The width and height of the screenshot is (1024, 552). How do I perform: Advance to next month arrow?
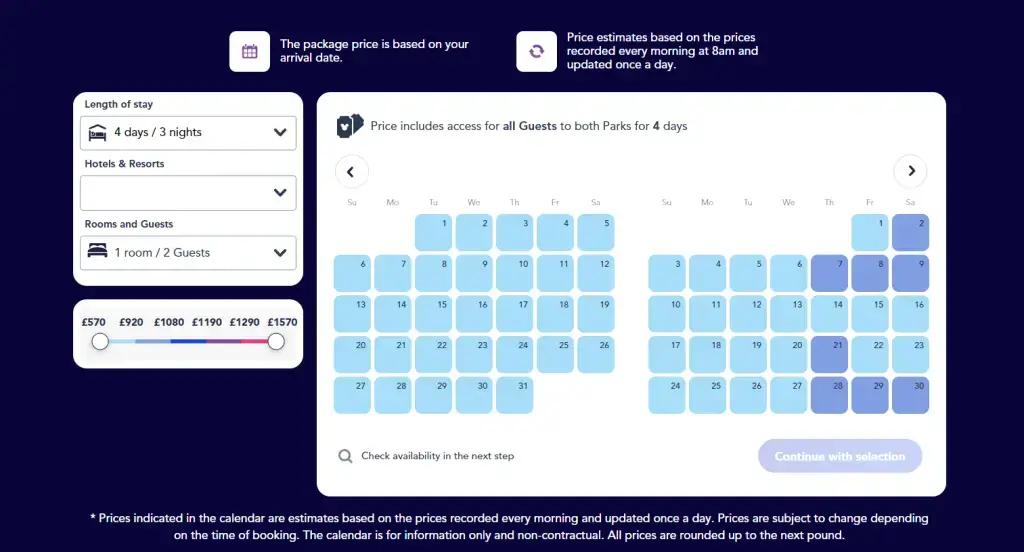click(x=910, y=171)
